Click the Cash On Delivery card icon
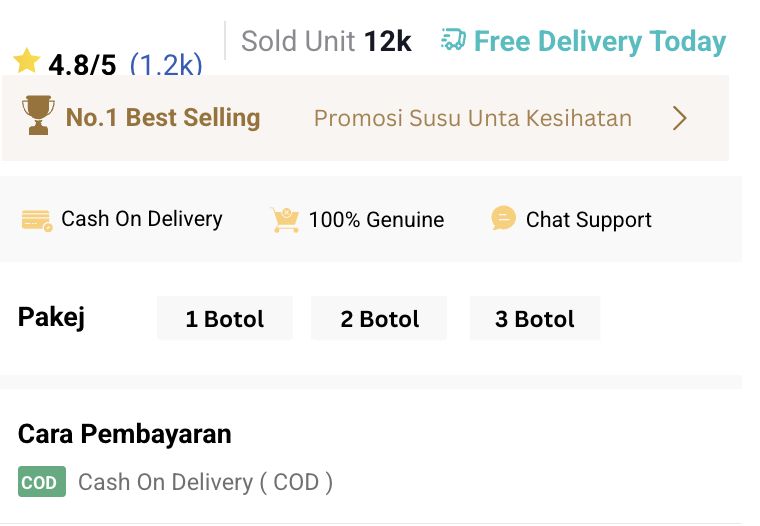Screen dimensions: 760x526 pyautogui.click(x=37, y=220)
